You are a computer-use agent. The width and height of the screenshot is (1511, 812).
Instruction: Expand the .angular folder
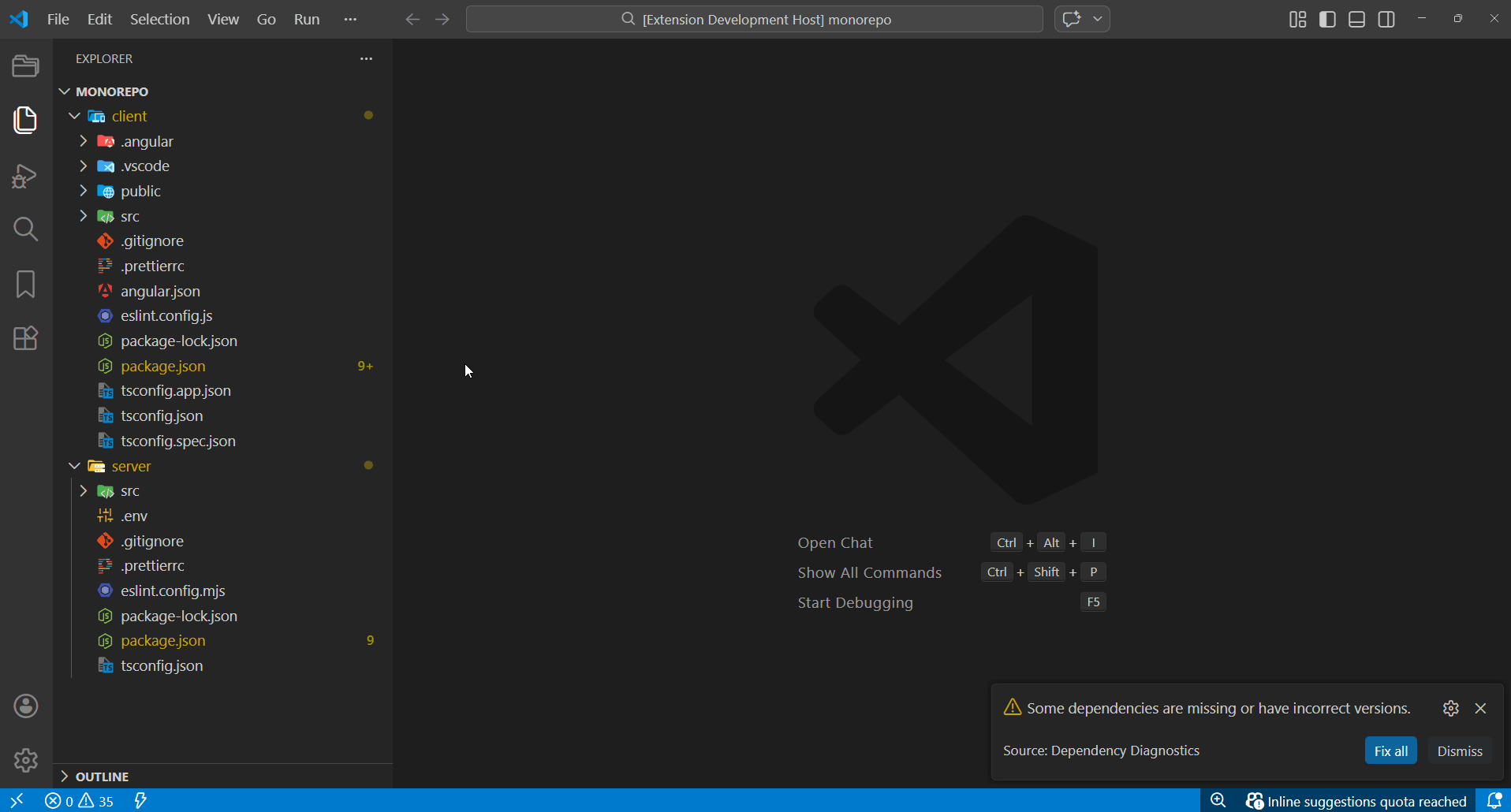click(x=83, y=141)
